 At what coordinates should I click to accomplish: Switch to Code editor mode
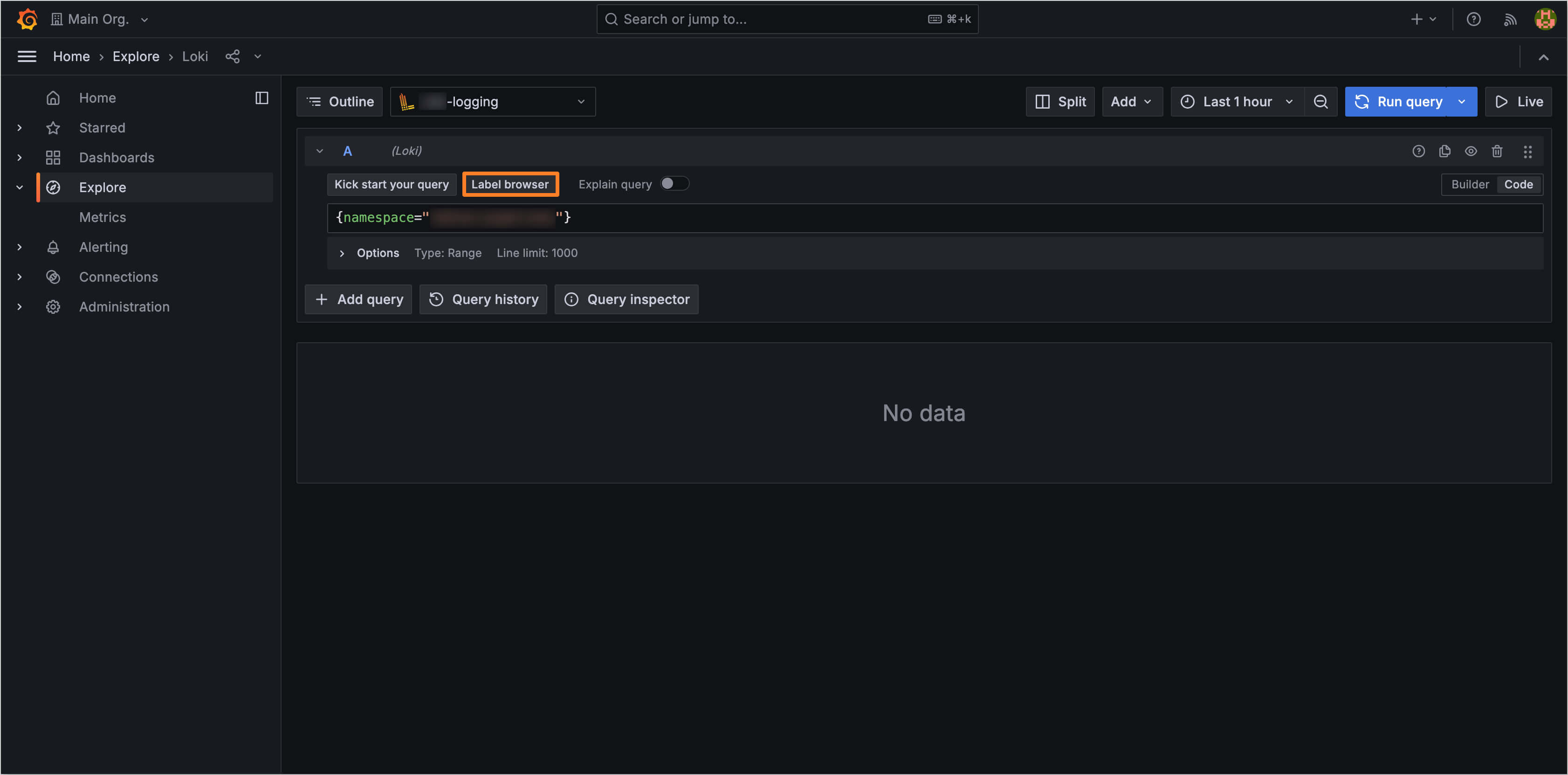[1519, 185]
